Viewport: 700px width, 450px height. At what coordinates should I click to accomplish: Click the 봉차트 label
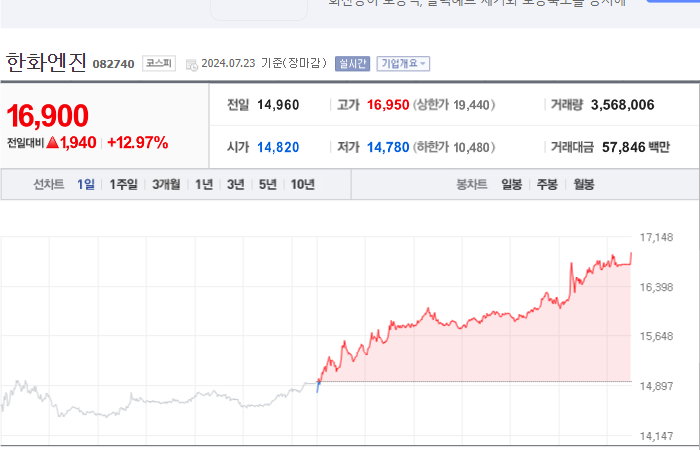[471, 184]
